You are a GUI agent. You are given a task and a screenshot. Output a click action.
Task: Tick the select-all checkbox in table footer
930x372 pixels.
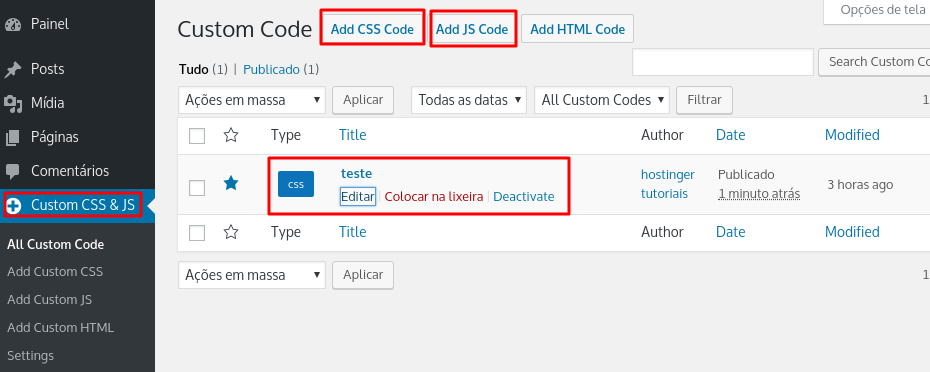coord(197,233)
